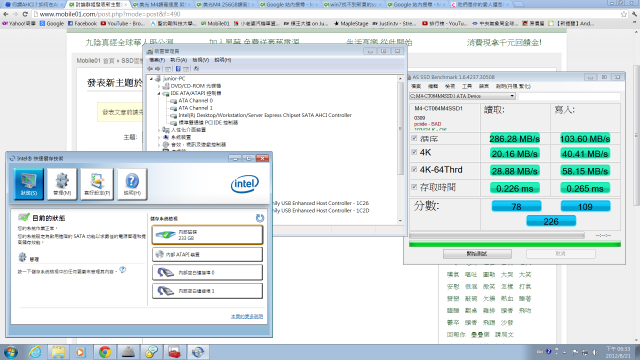
Task: Toggle the 4K test checkbox
Action: 414,152
